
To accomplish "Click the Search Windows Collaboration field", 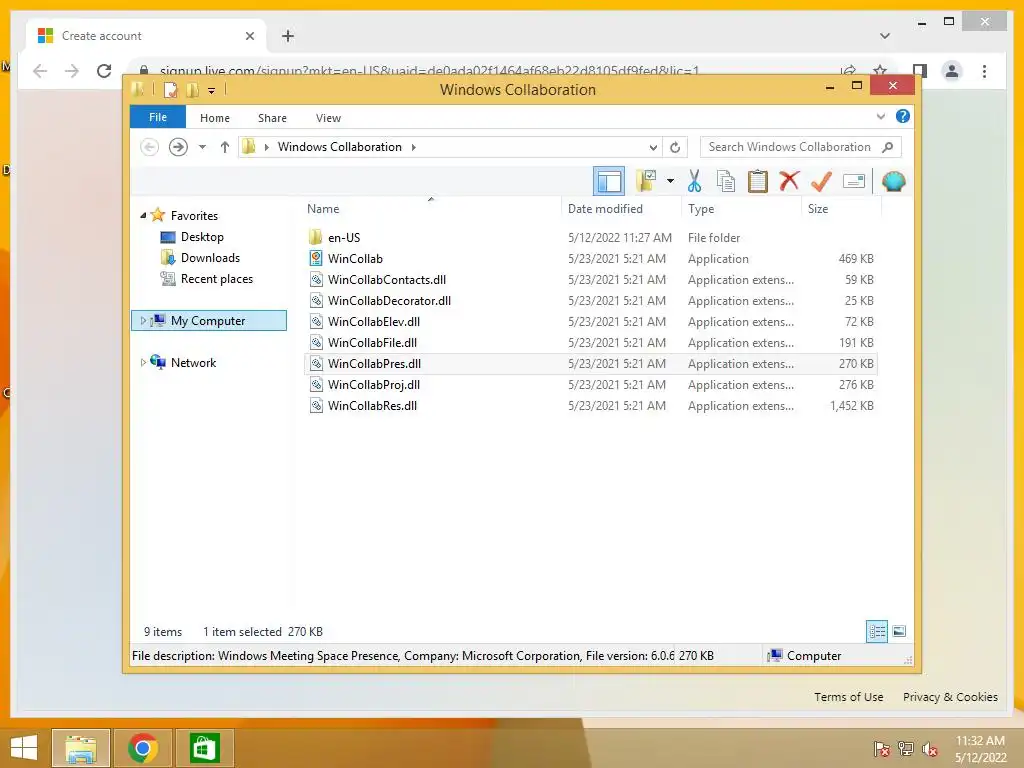I will click(x=801, y=147).
